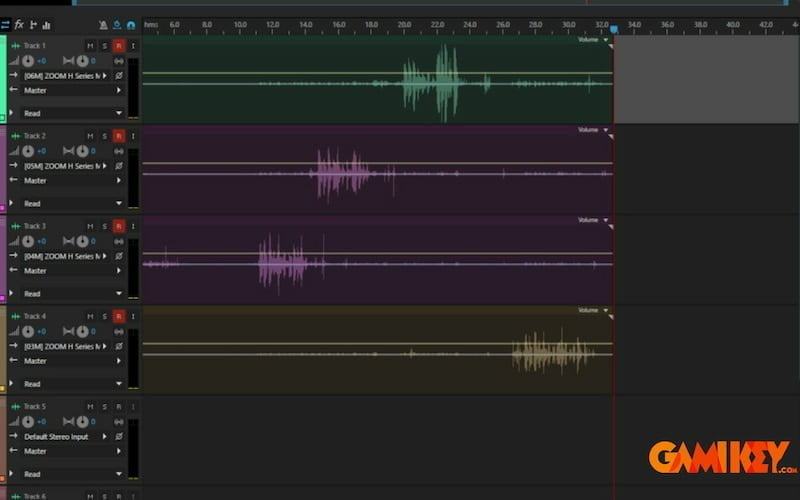Toggle Sum to Mono on Track 1
Image resolution: width=800 pixels, height=500 pixels.
tap(119, 61)
